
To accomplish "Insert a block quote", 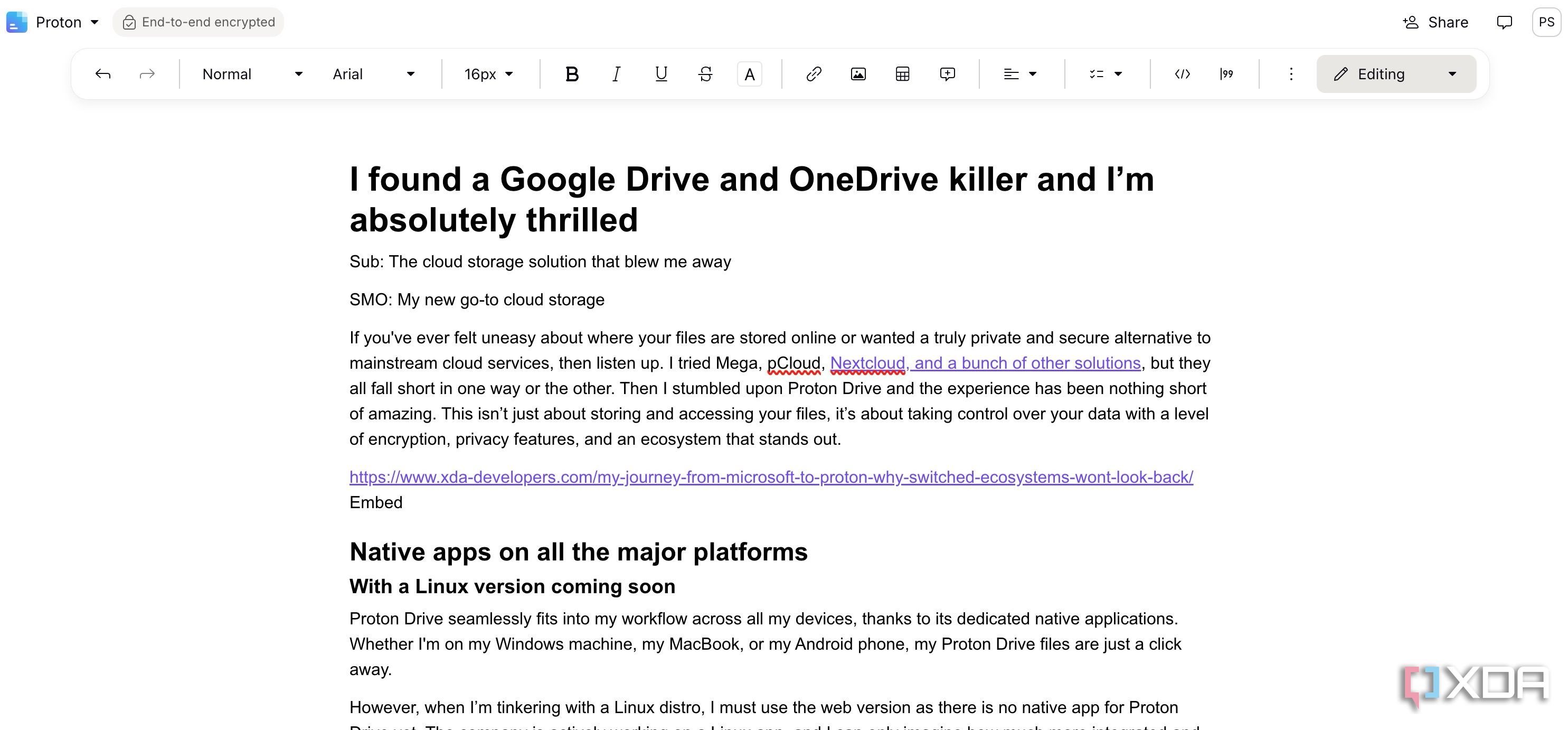I will point(1226,74).
